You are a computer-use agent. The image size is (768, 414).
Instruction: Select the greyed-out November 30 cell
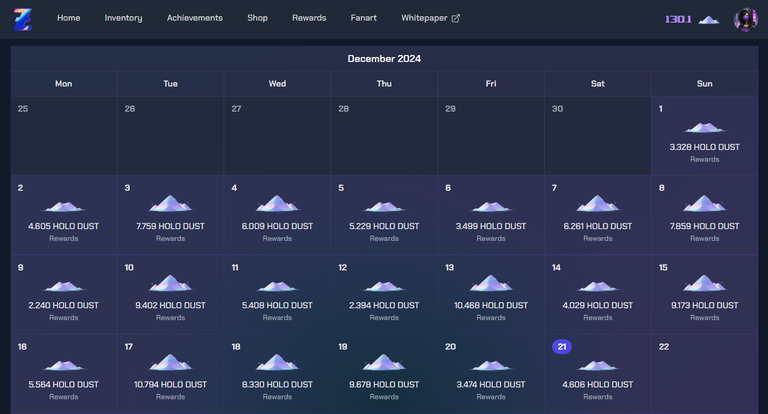click(x=598, y=136)
